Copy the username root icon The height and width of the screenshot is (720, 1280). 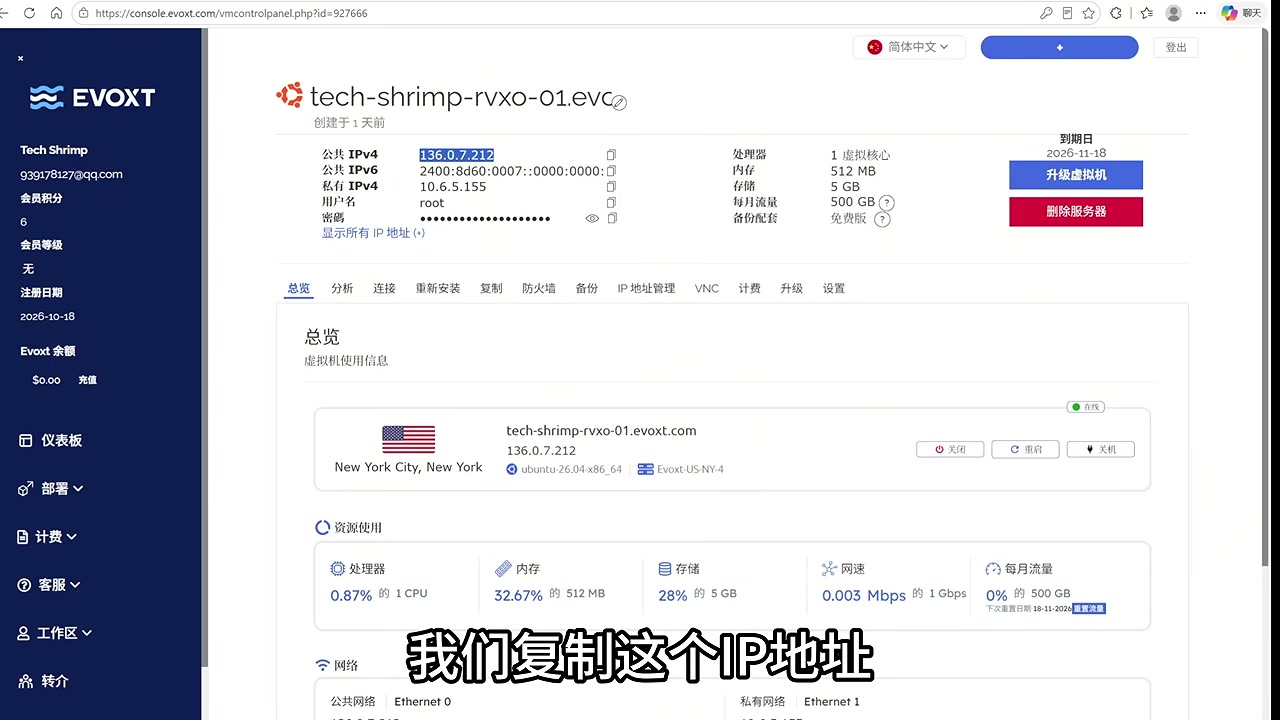(611, 202)
